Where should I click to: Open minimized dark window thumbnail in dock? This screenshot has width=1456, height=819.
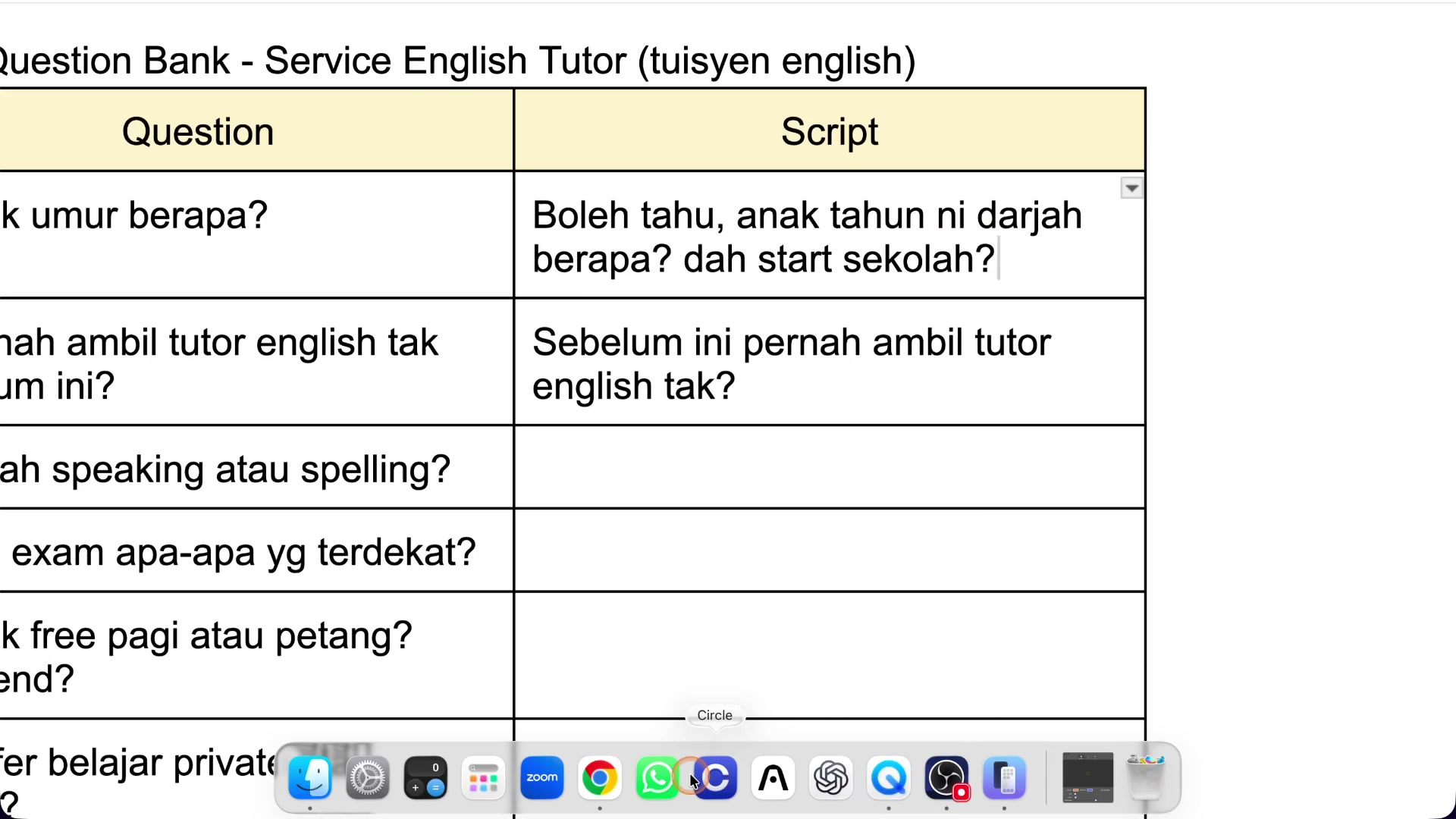[1087, 778]
